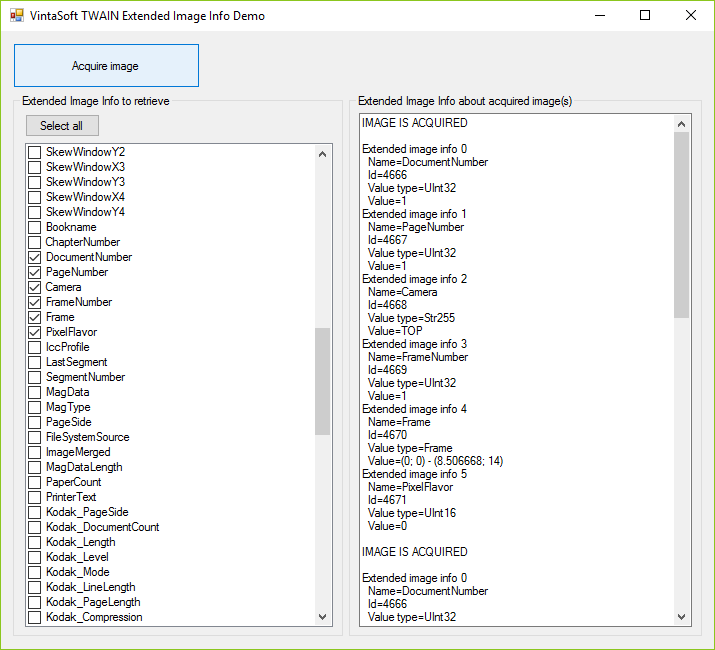Screen dimensions: 715x650
Task: Maximize the application window
Action: tap(645, 16)
